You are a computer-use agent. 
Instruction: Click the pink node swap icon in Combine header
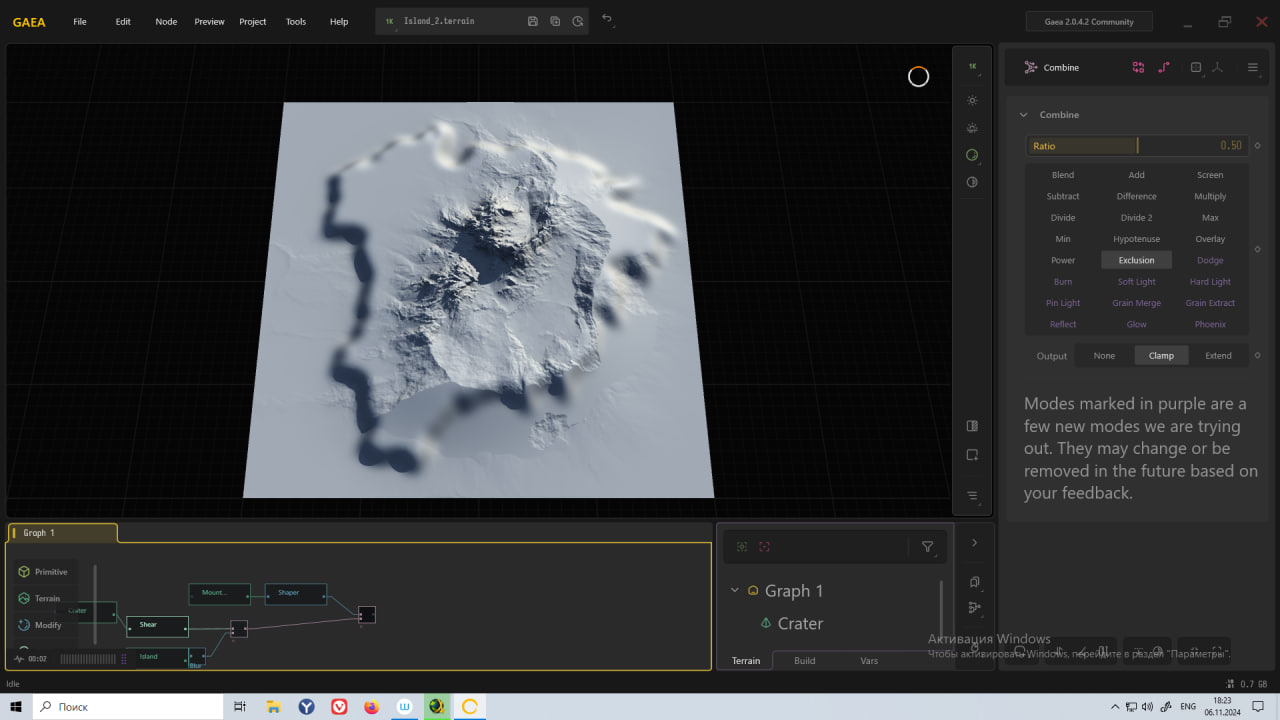click(1138, 67)
